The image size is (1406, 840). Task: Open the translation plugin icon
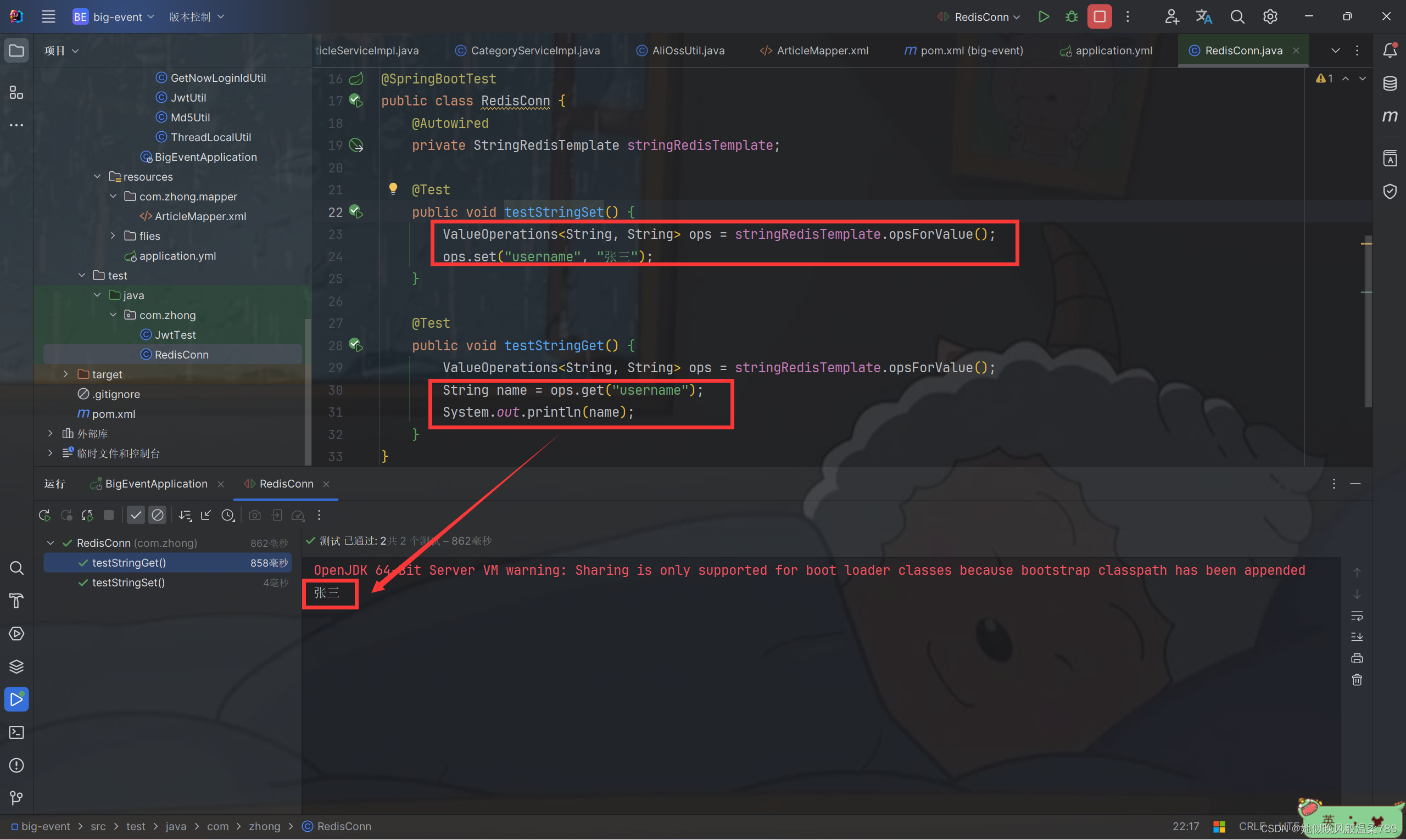point(1204,16)
